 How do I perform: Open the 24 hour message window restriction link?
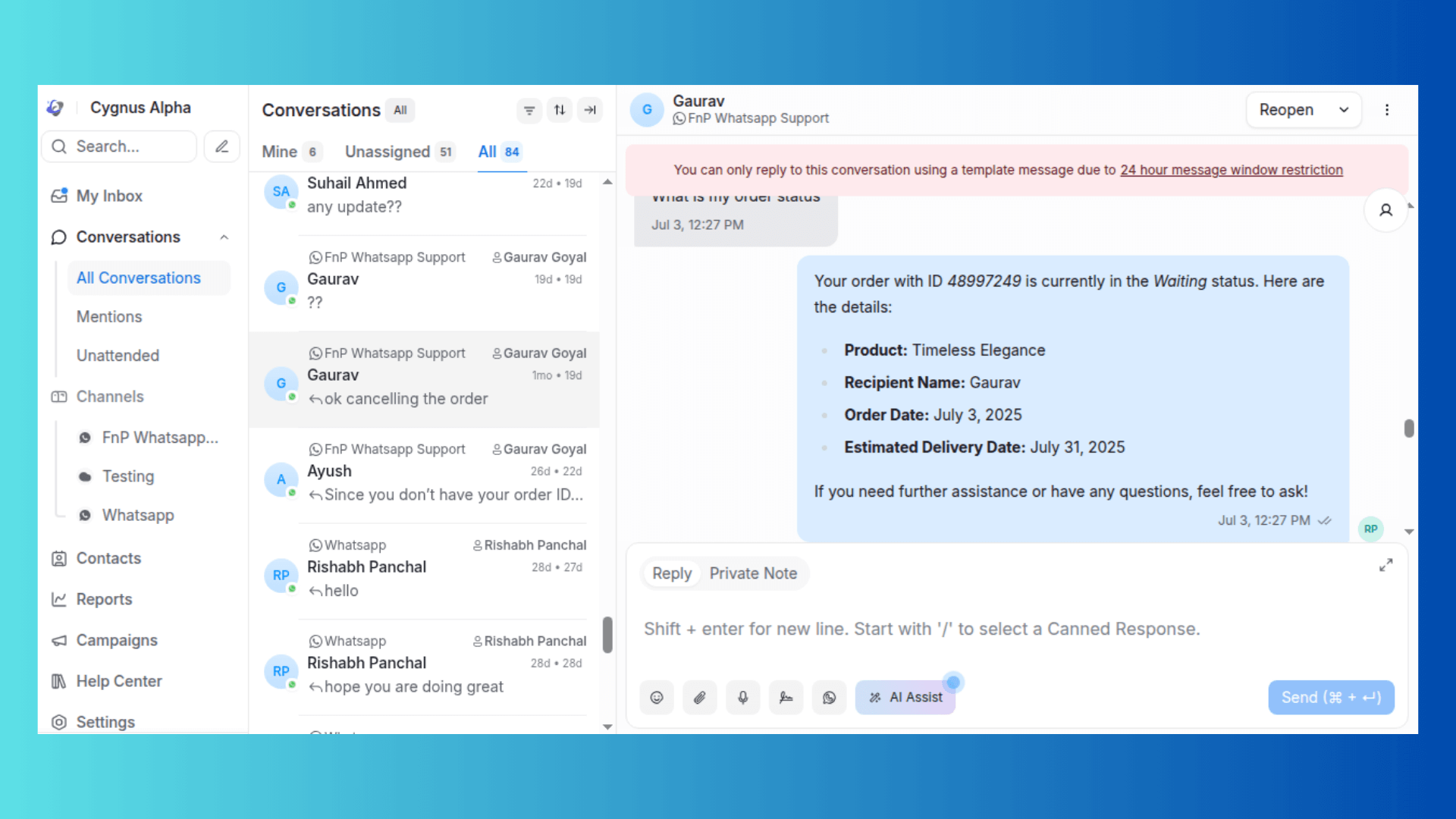point(1232,170)
